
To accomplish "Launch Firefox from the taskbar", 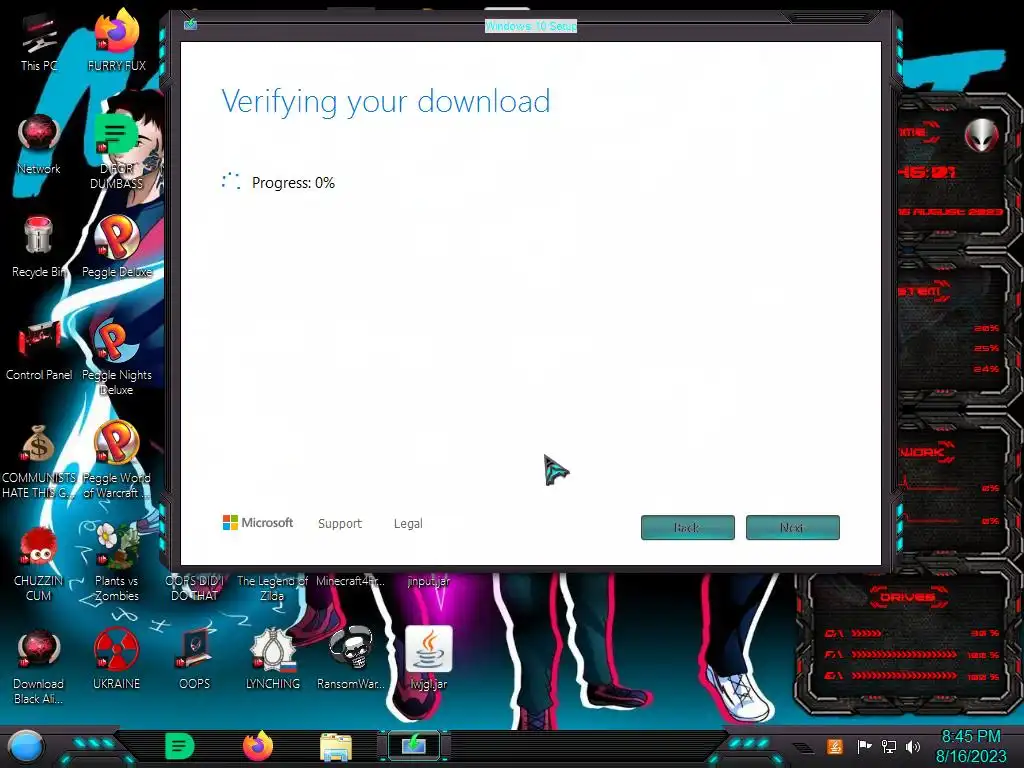I will pyautogui.click(x=258, y=746).
